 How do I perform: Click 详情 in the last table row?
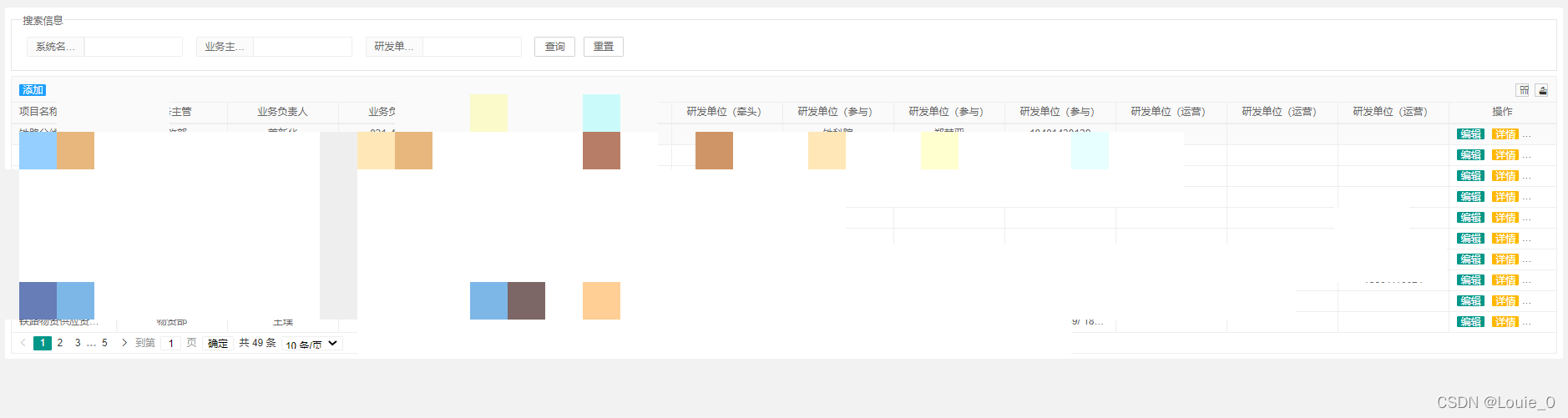click(1505, 322)
